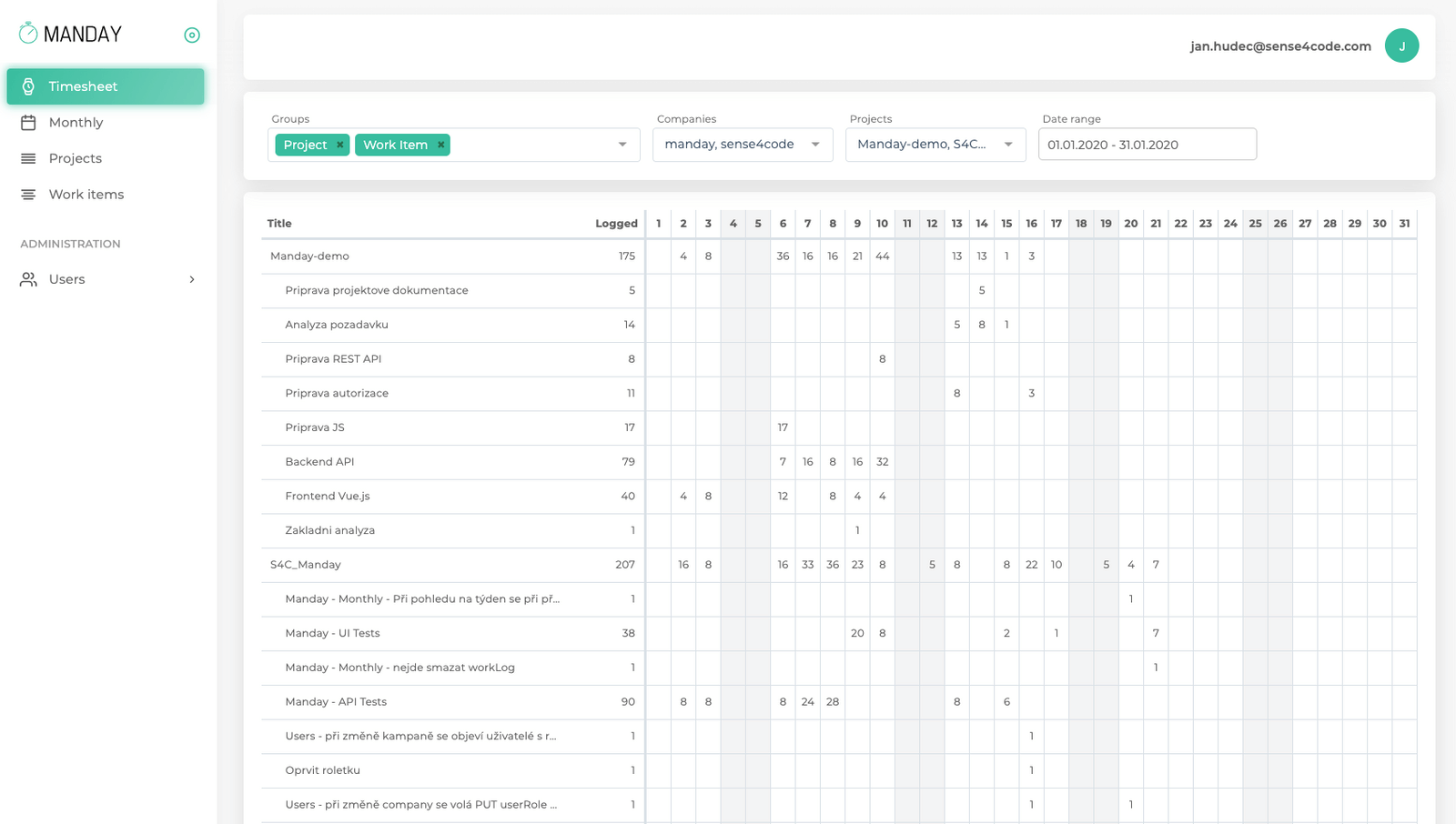Open the Projects filter dropdown
The image size is (1456, 824).
[x=935, y=145]
